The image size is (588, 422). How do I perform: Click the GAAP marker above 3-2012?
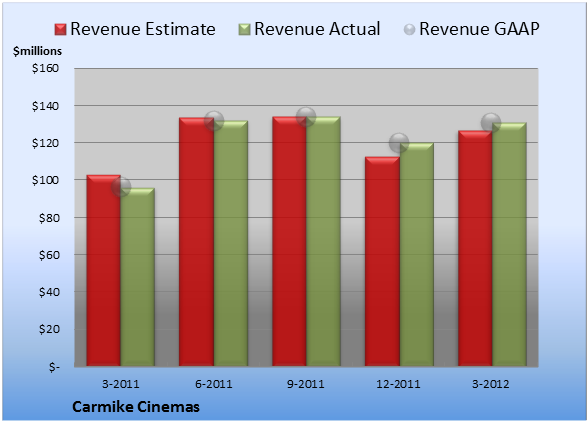click(491, 122)
